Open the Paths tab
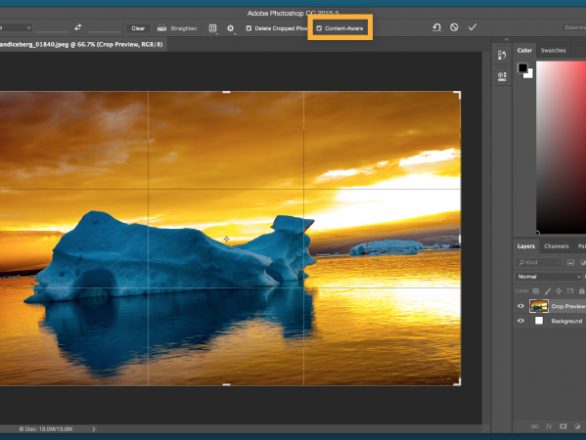 pos(582,246)
